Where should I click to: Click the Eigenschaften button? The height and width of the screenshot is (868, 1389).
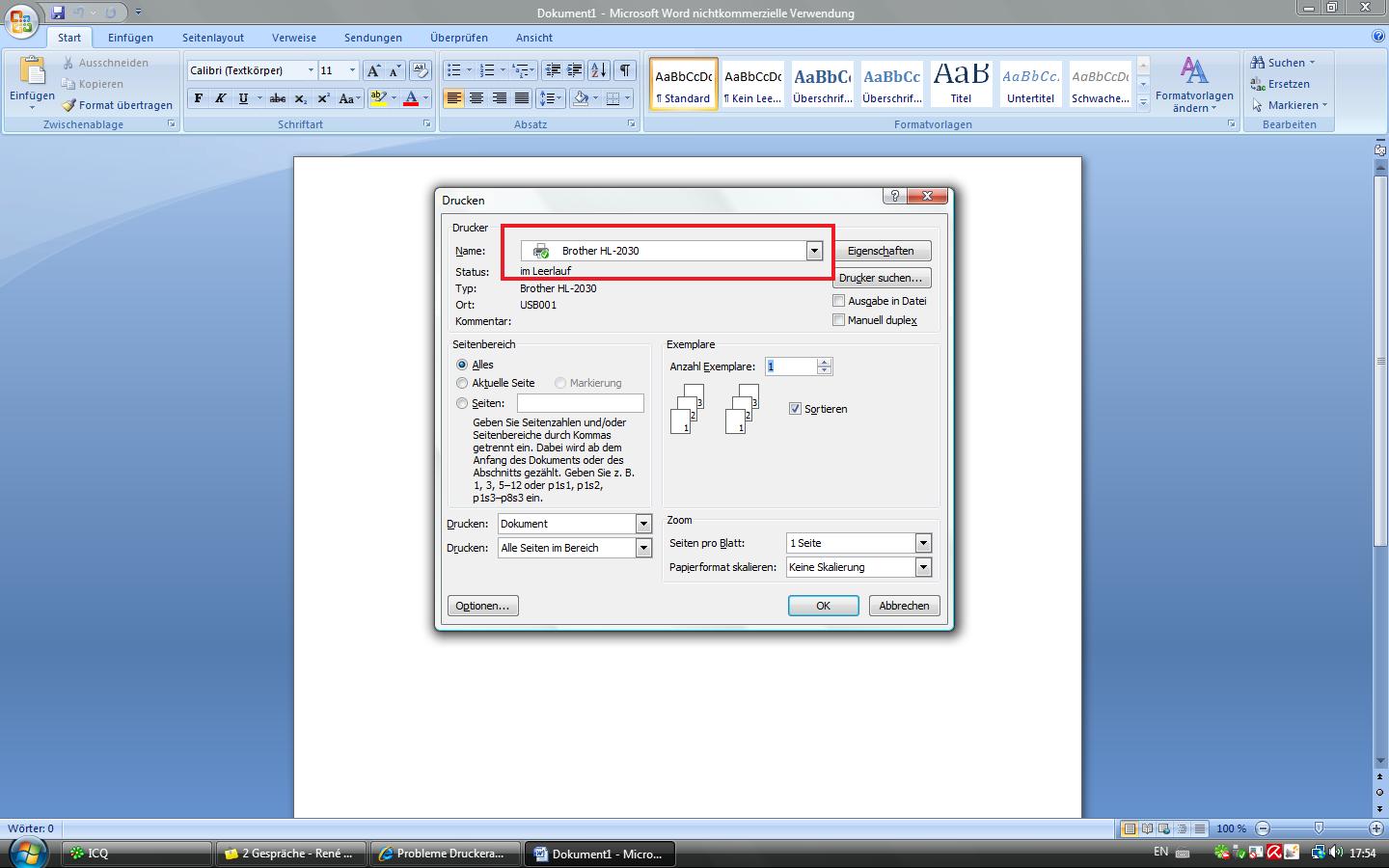pyautogui.click(x=881, y=251)
